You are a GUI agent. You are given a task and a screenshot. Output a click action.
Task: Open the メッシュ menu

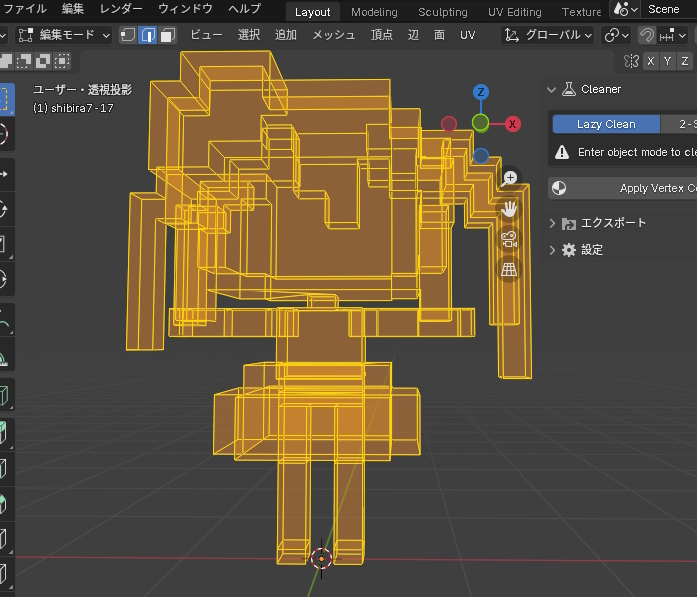333,35
